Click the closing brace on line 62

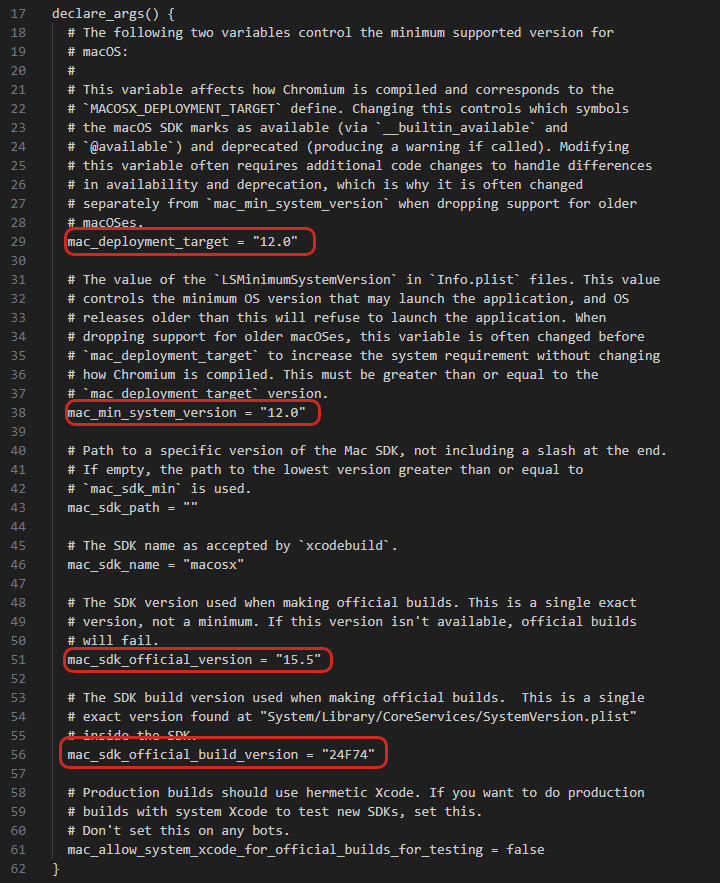click(x=56, y=869)
